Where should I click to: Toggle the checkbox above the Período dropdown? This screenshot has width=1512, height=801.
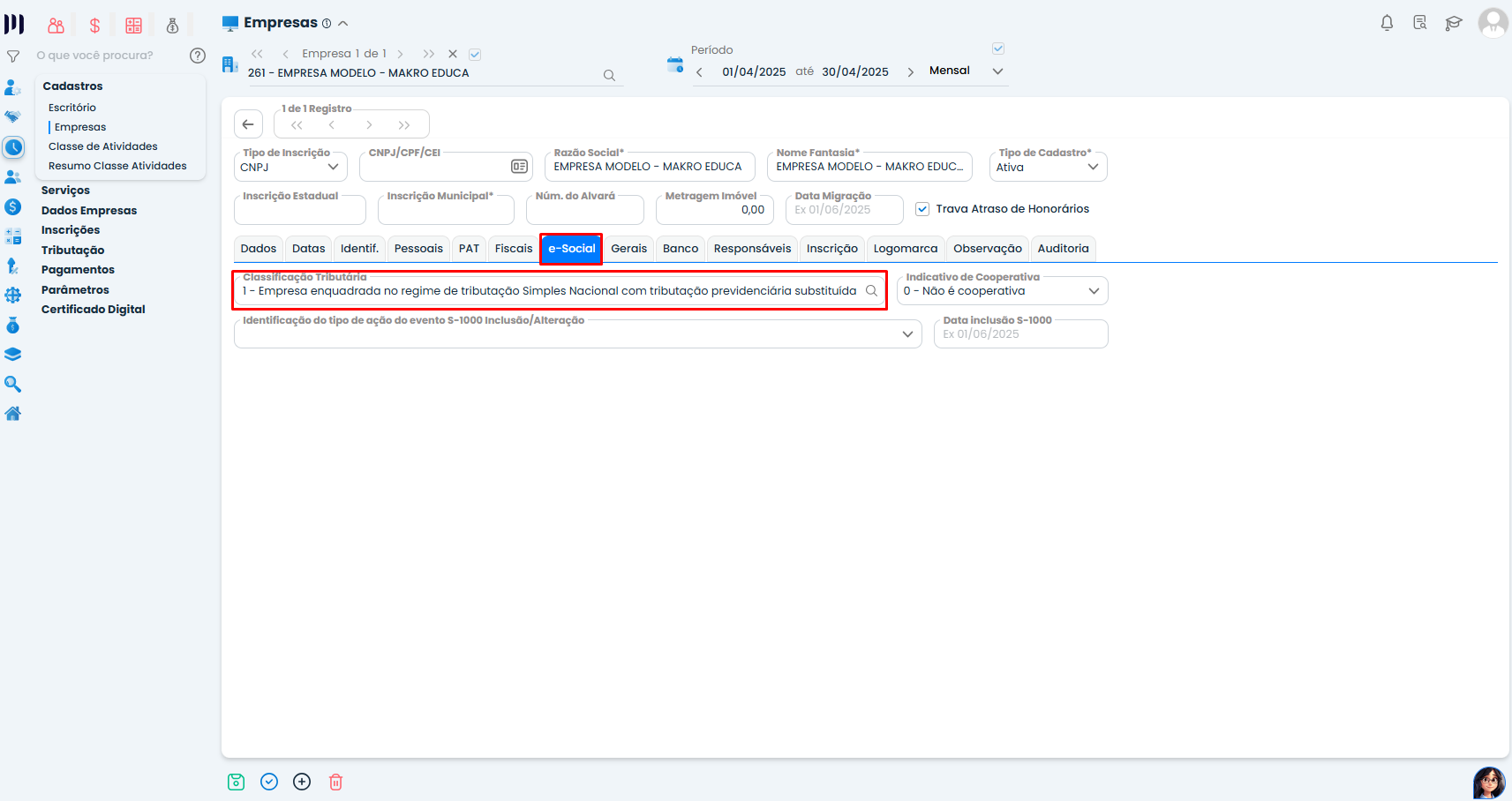click(998, 49)
